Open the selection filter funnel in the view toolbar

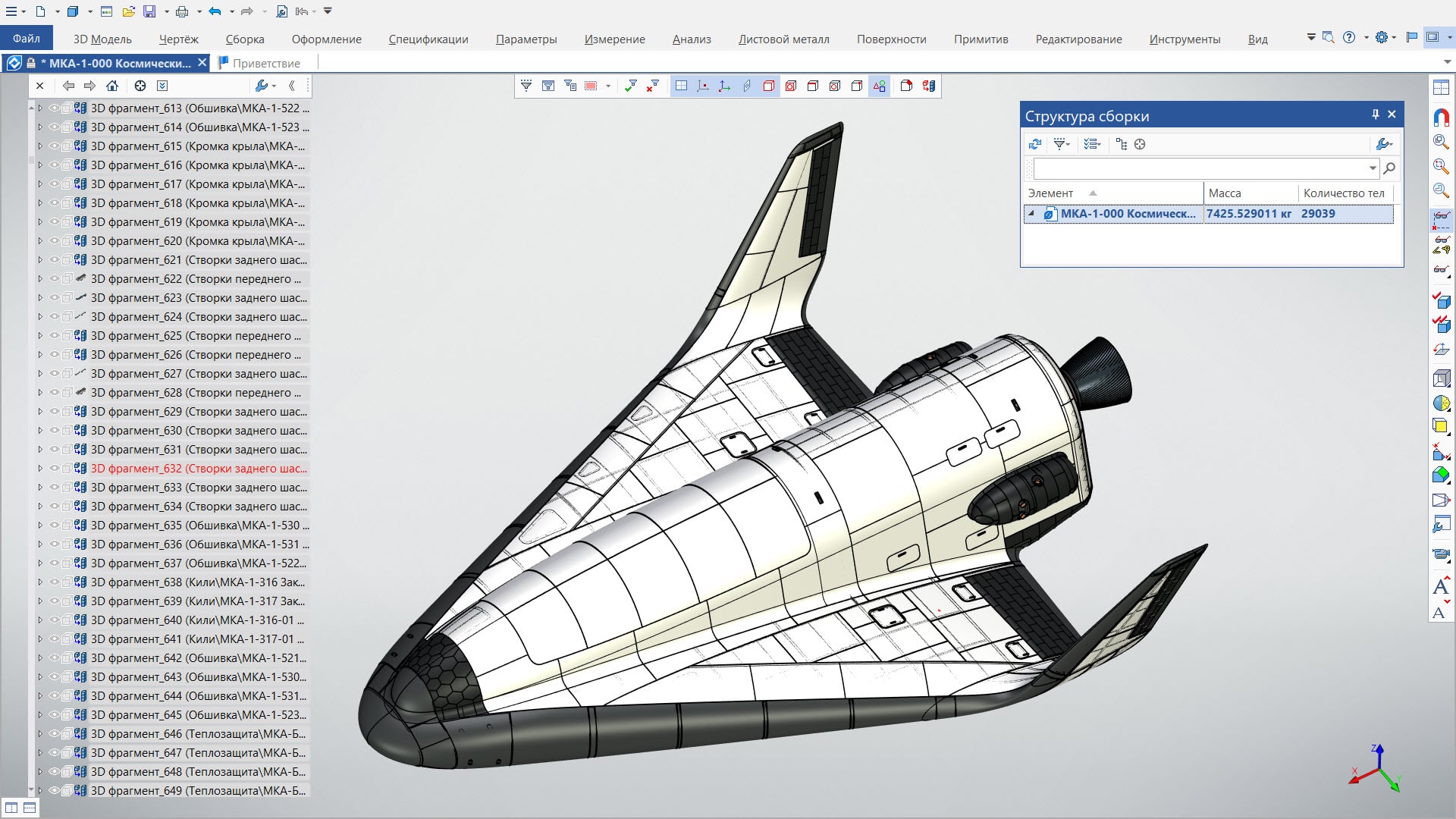tap(526, 86)
